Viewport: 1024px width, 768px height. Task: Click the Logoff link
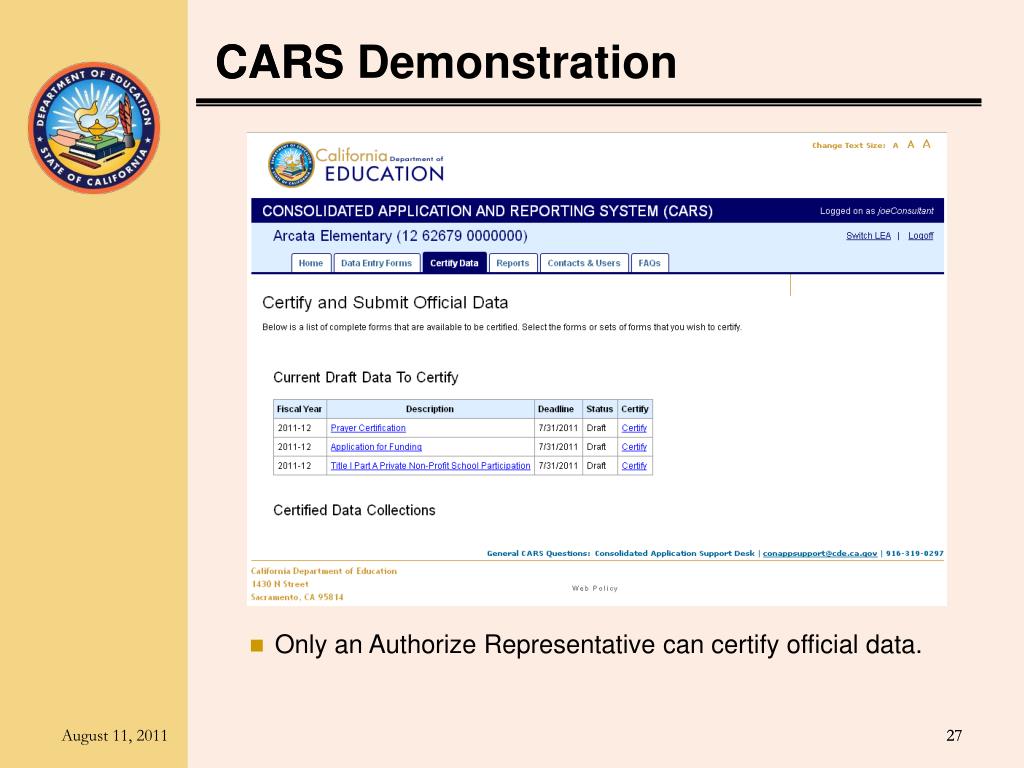coord(921,236)
